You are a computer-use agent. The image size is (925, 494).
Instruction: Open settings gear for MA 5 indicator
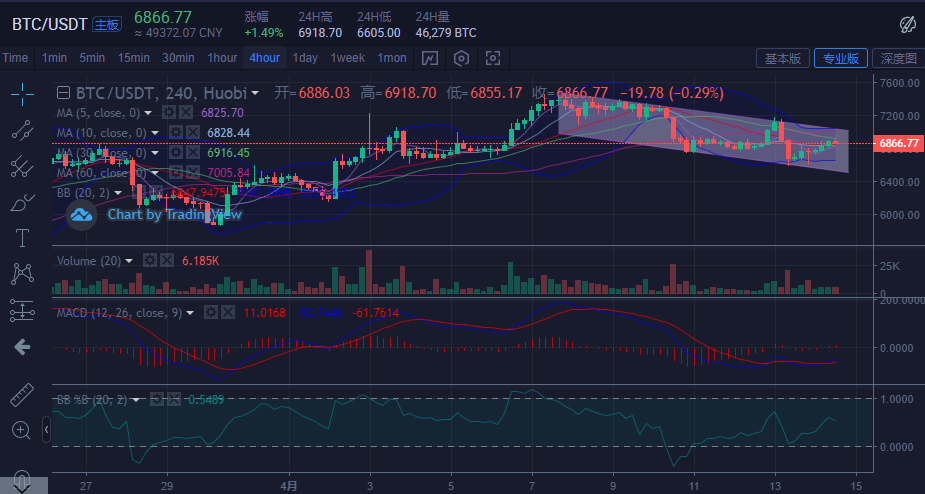coord(169,112)
